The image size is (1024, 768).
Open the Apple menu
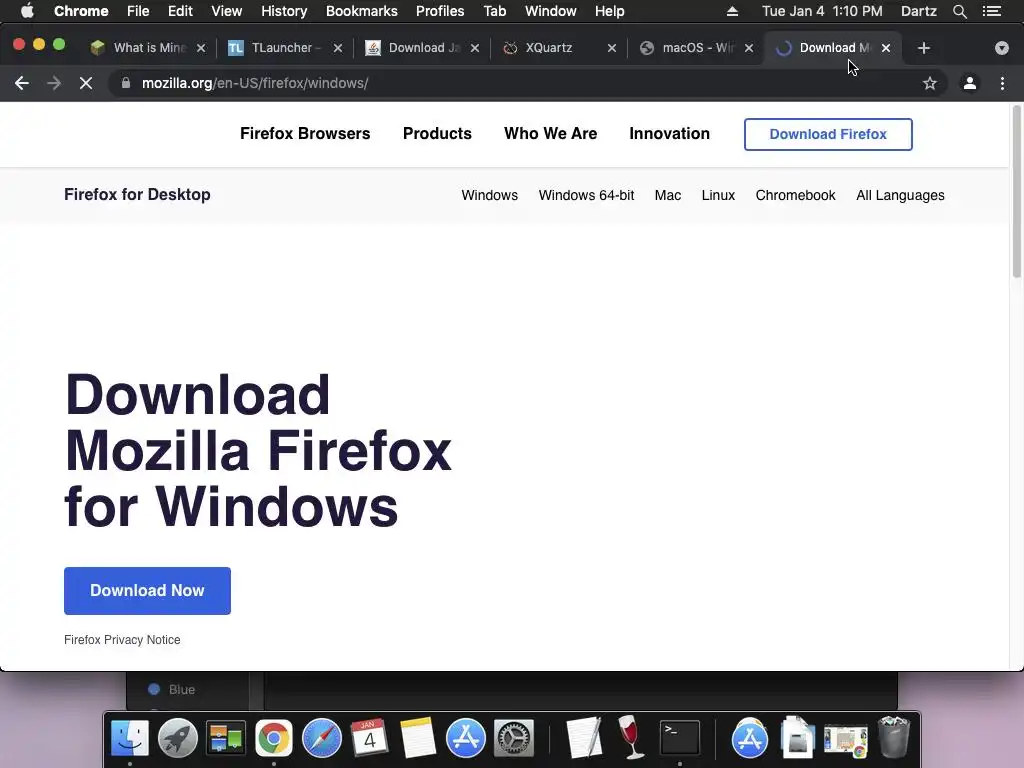(27, 11)
